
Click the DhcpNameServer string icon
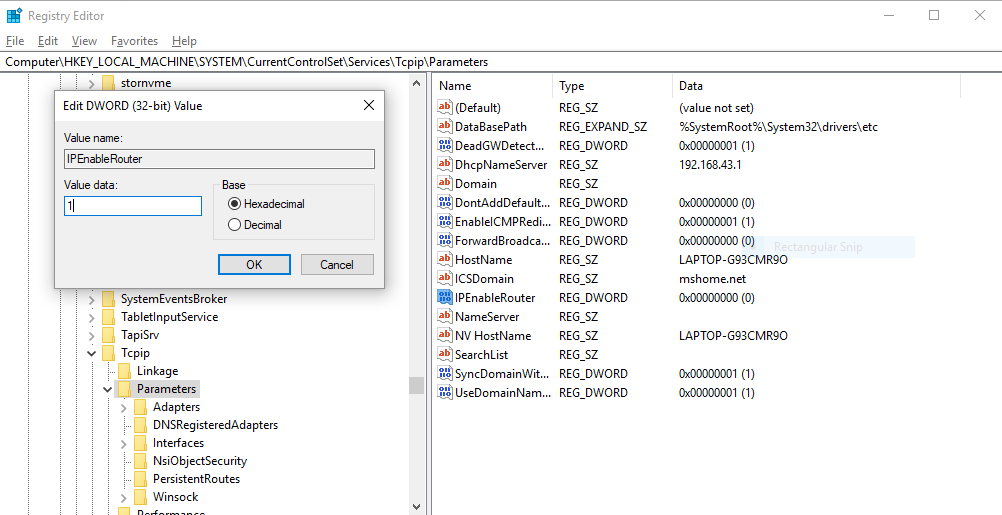(x=444, y=164)
